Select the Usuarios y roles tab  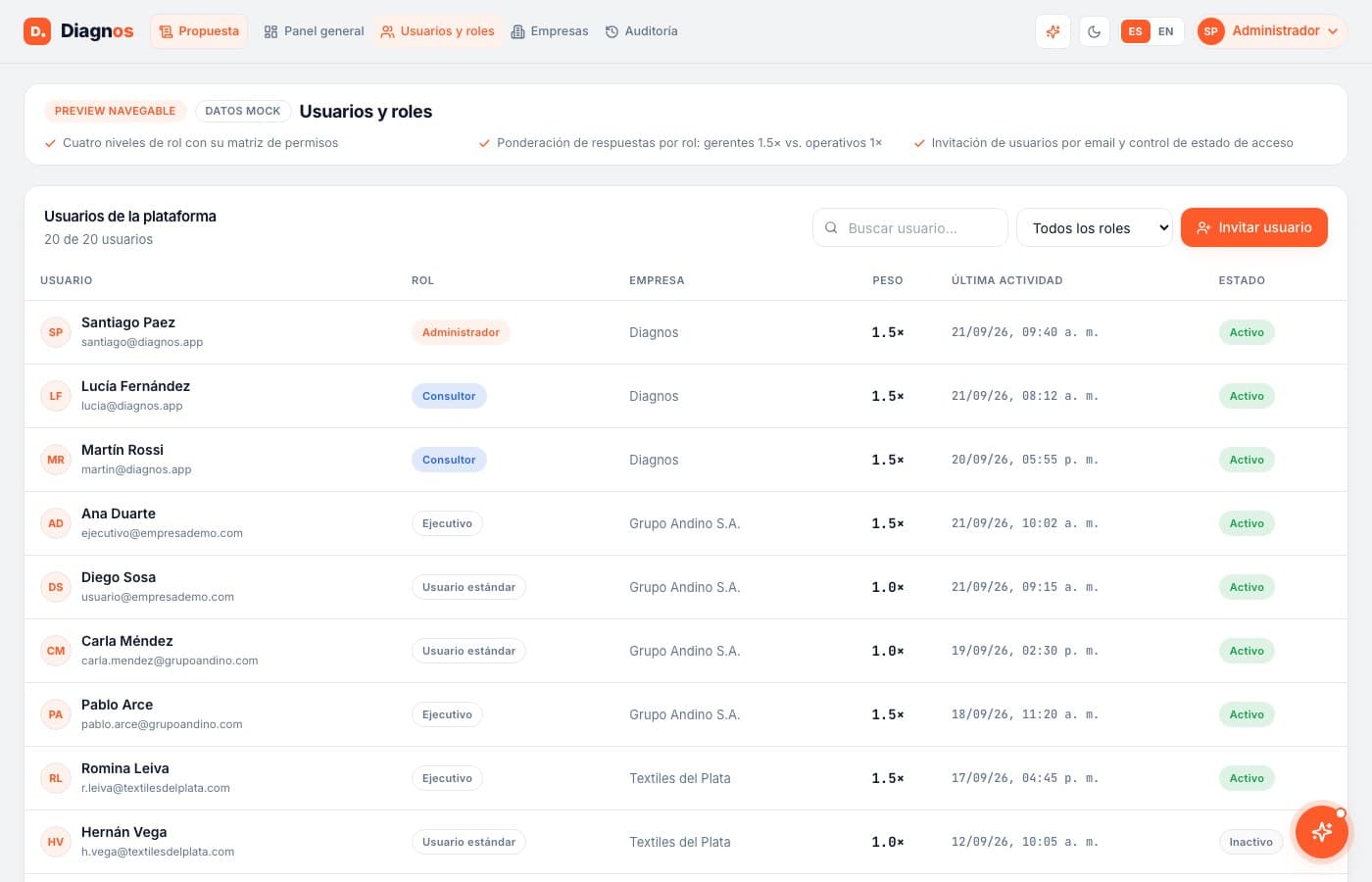pos(437,31)
